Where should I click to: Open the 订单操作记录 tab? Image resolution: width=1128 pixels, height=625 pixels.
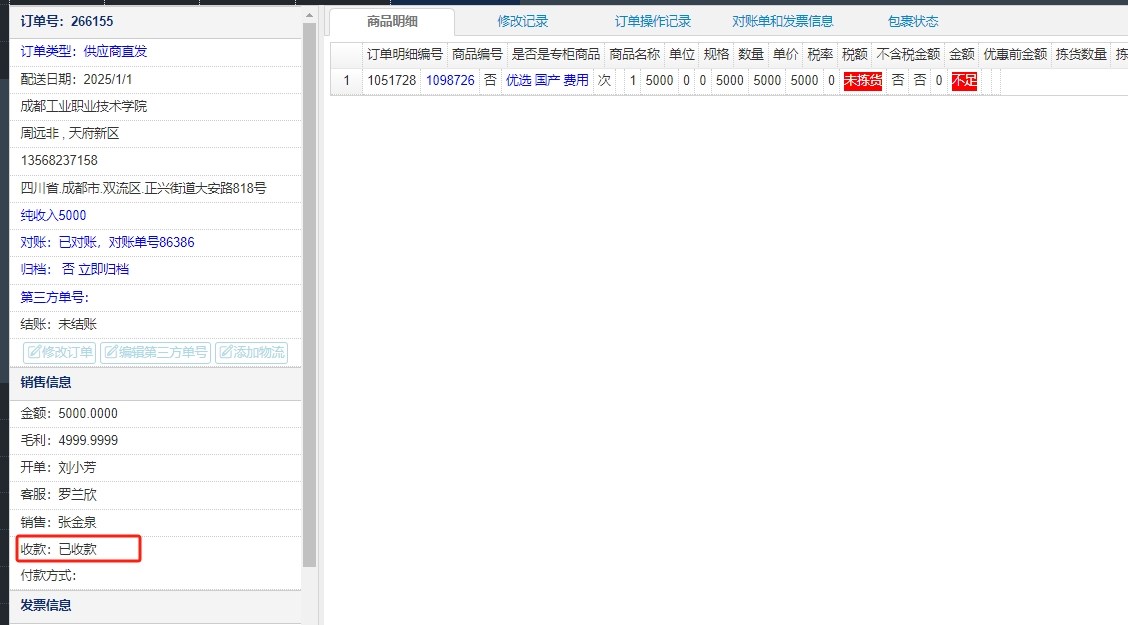click(x=652, y=22)
